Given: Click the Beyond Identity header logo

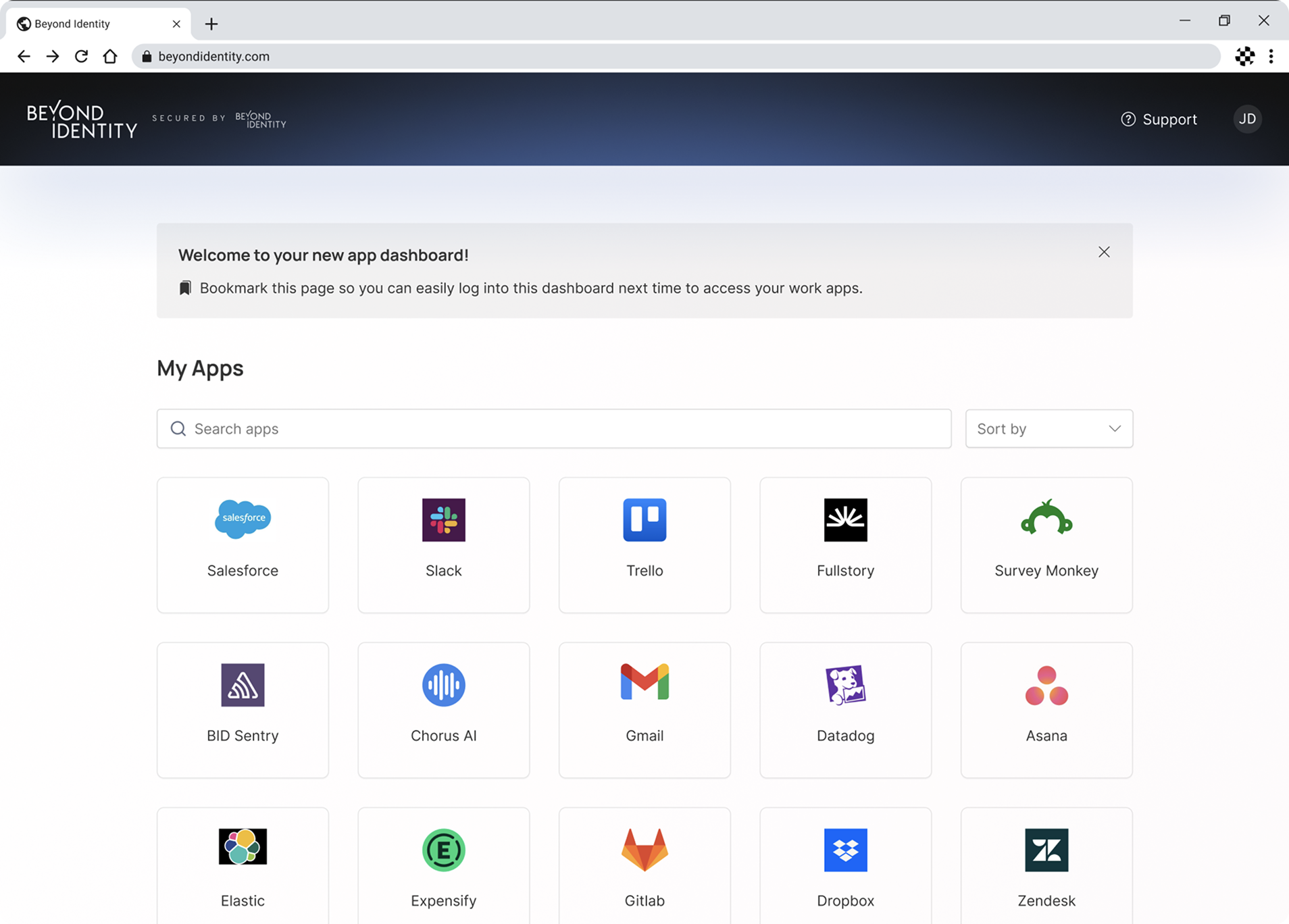Looking at the screenshot, I should [82, 120].
